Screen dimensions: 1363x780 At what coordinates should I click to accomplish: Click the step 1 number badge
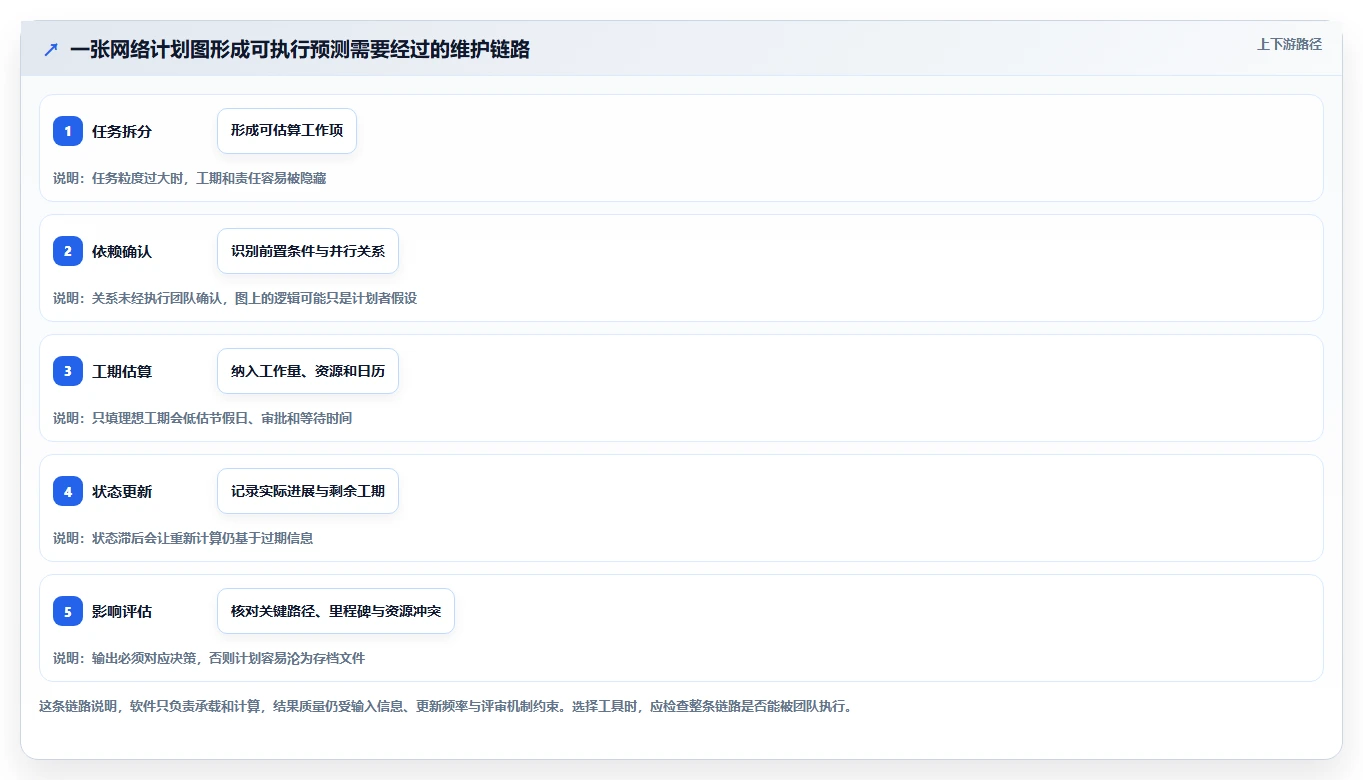pyautogui.click(x=68, y=131)
